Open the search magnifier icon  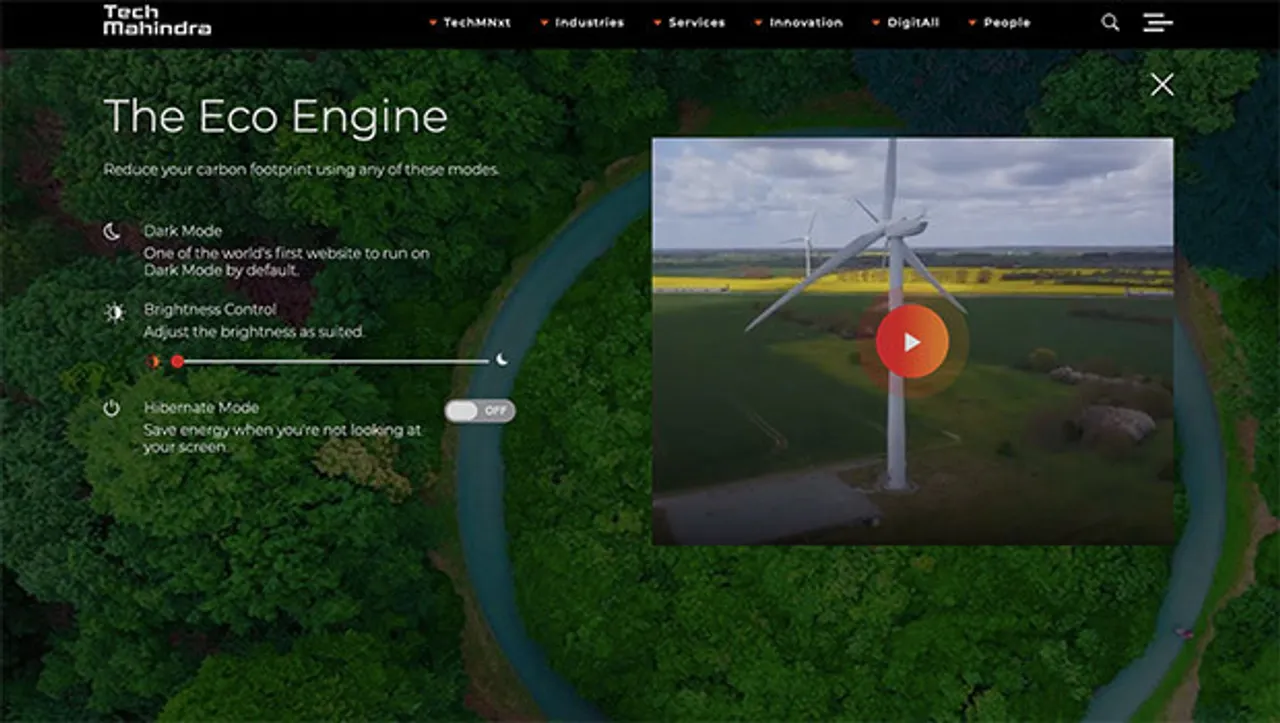click(x=1110, y=22)
